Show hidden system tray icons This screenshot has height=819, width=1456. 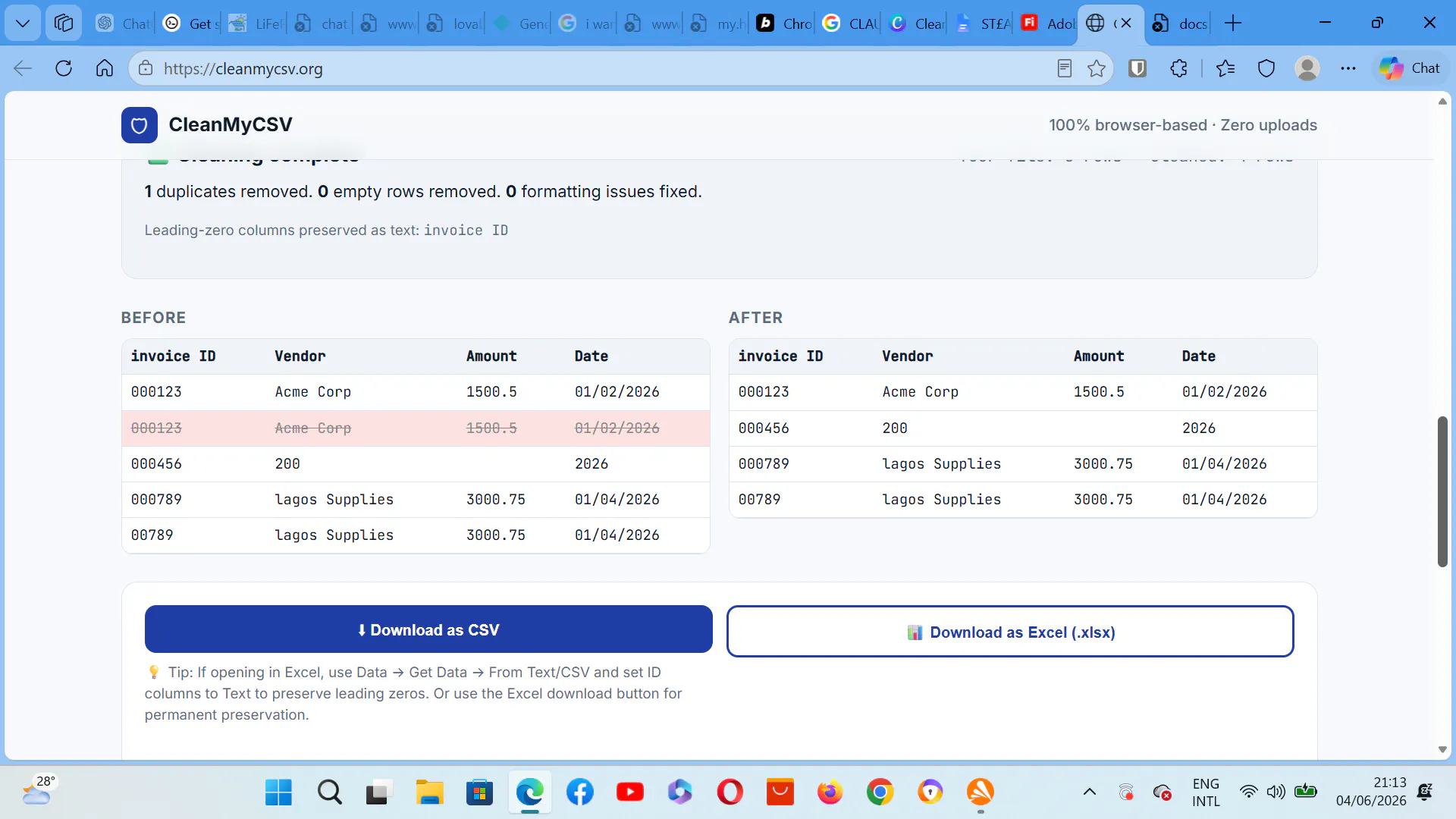click(x=1090, y=792)
